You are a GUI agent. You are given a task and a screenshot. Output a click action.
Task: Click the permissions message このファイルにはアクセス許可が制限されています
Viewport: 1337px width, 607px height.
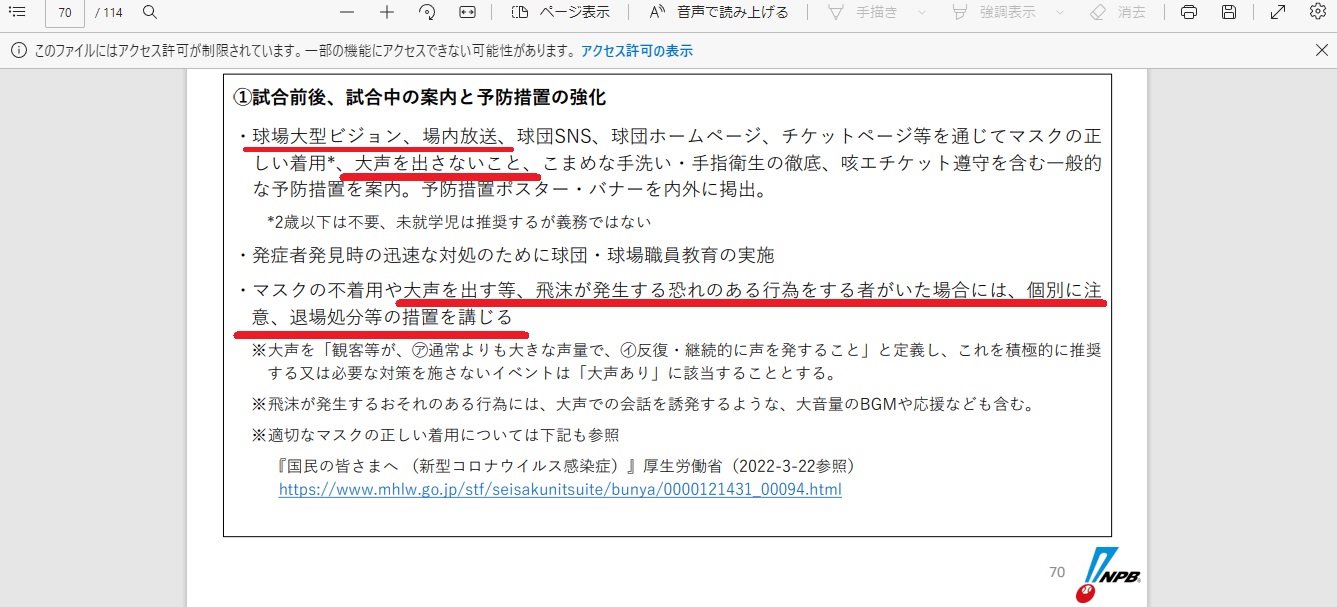tap(304, 51)
